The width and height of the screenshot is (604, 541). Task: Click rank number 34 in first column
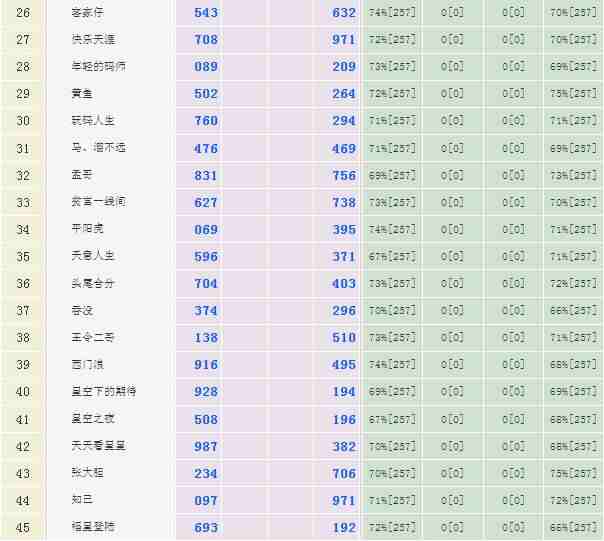click(23, 229)
